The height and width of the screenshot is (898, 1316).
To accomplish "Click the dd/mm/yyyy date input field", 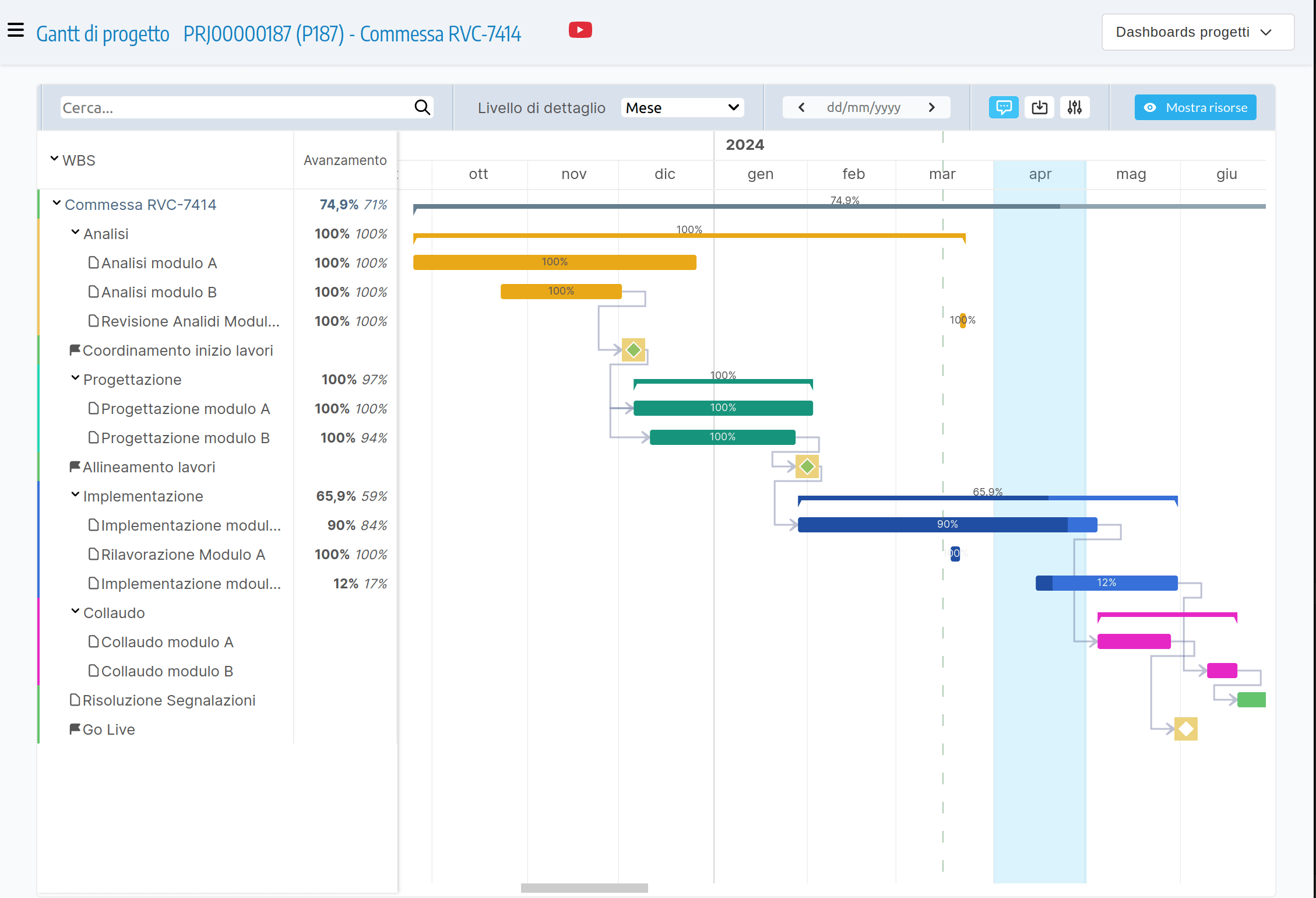I will coord(865,107).
